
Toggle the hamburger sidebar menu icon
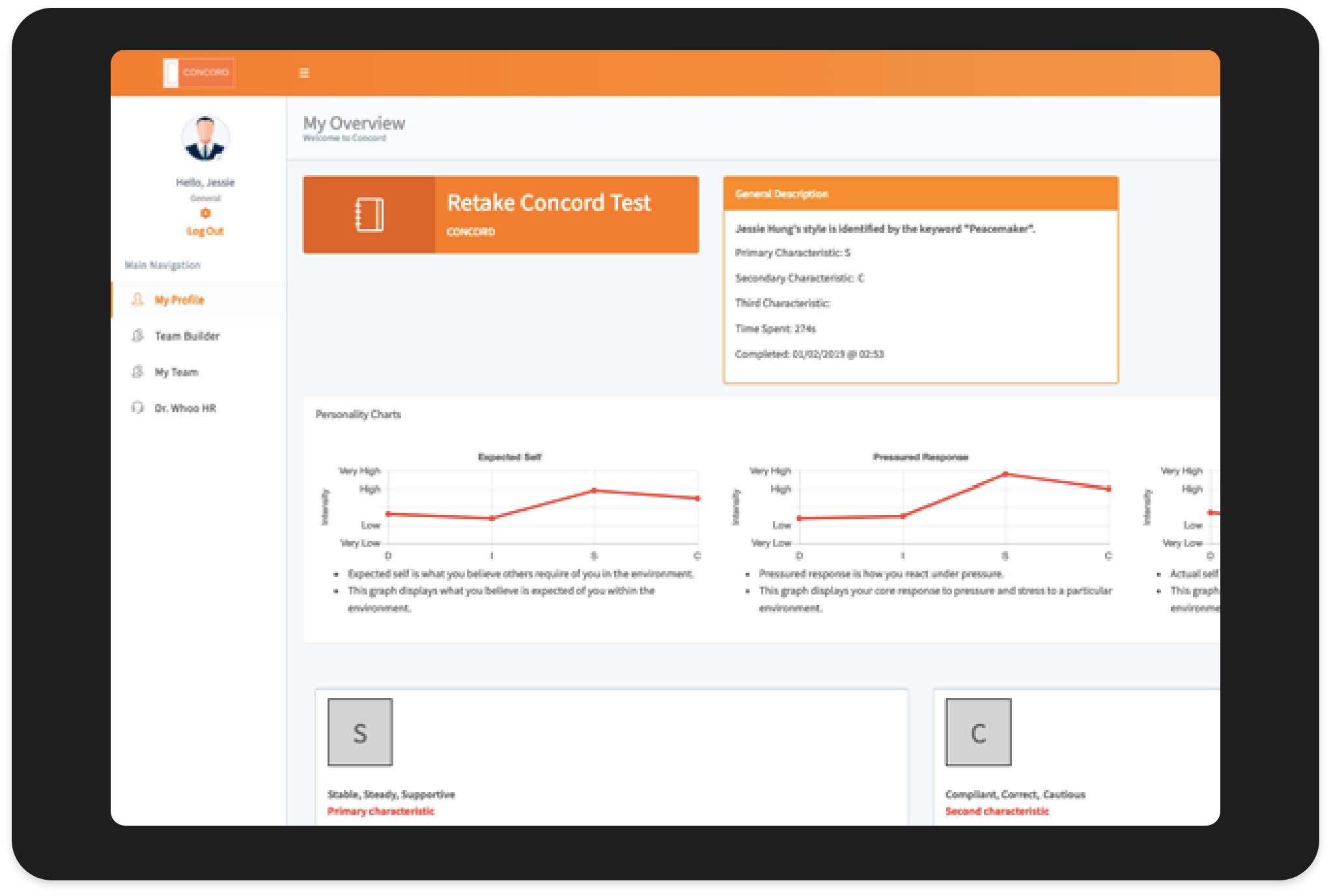coord(304,73)
